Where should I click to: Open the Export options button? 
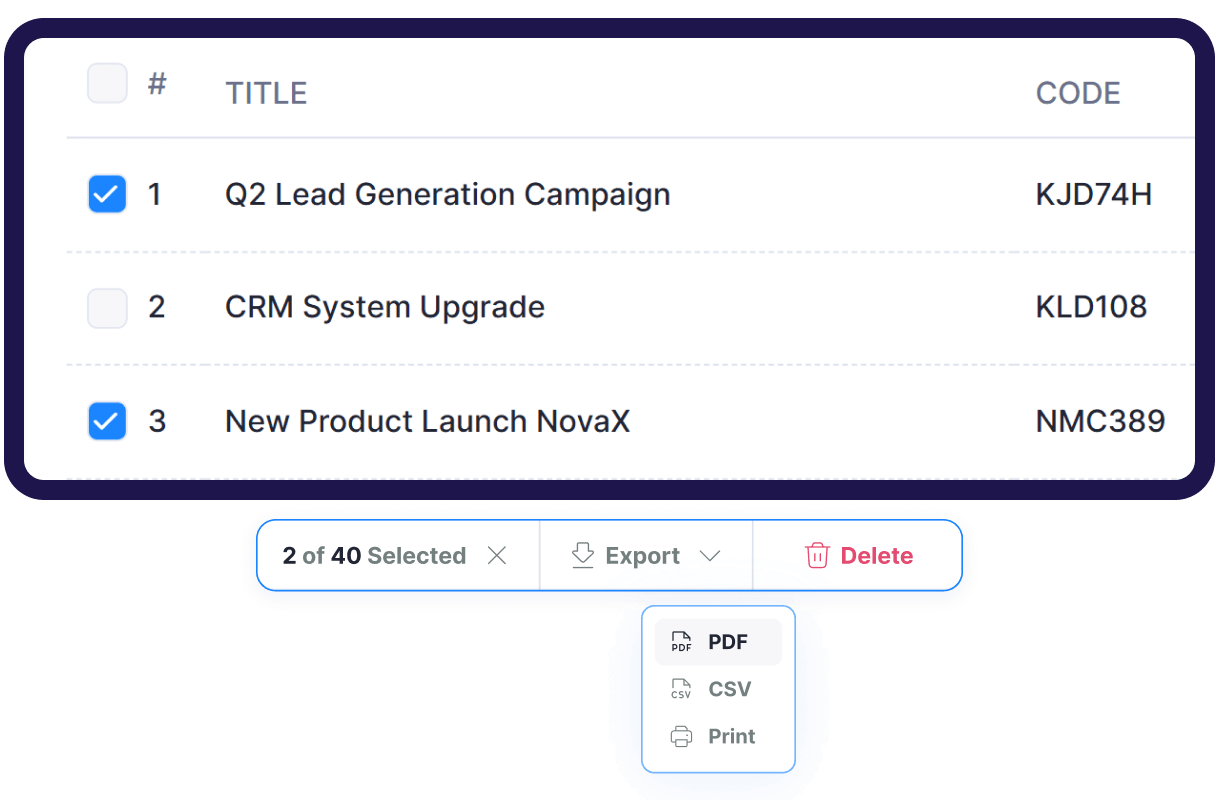coord(643,556)
